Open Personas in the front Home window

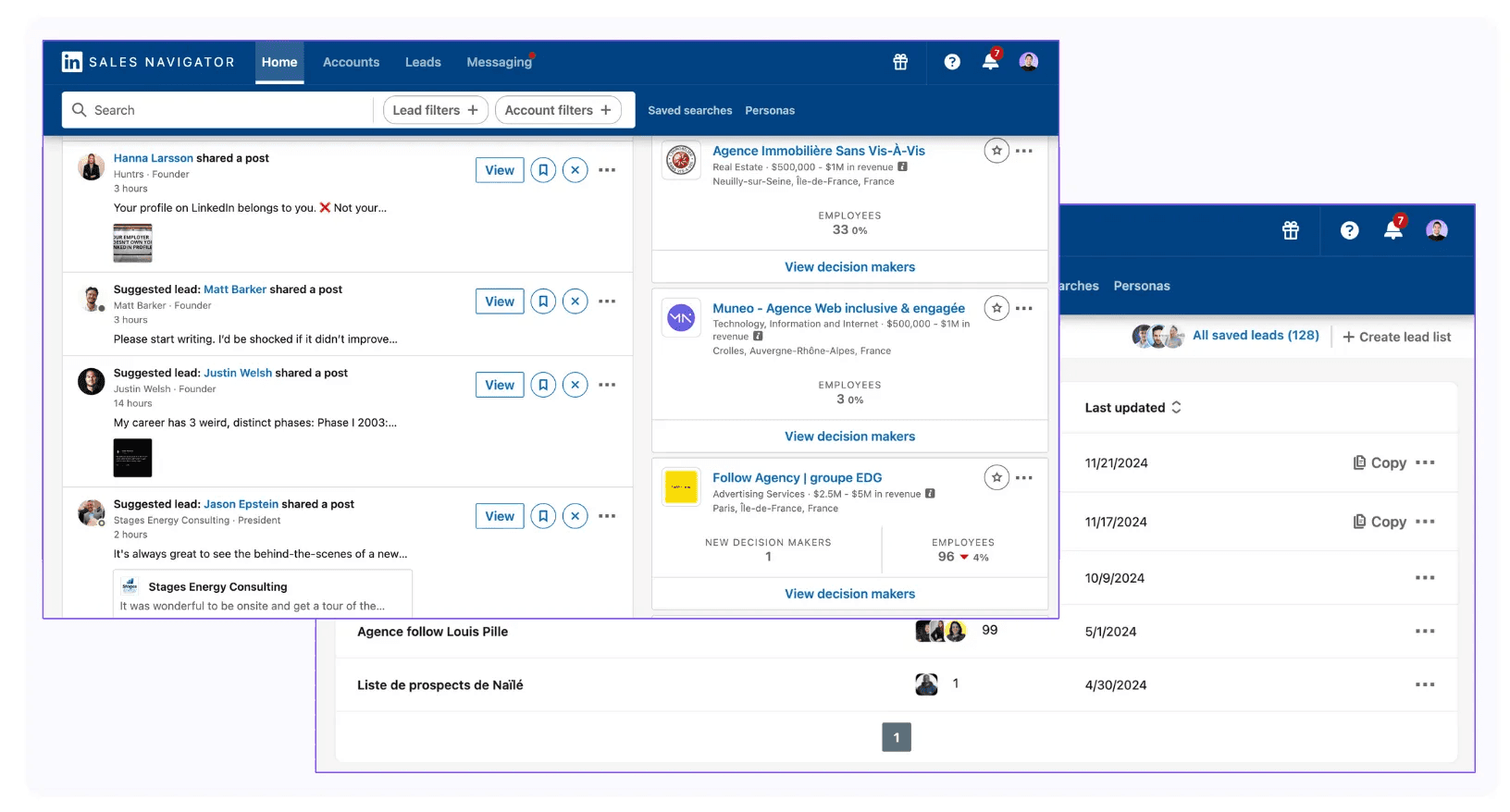[770, 110]
